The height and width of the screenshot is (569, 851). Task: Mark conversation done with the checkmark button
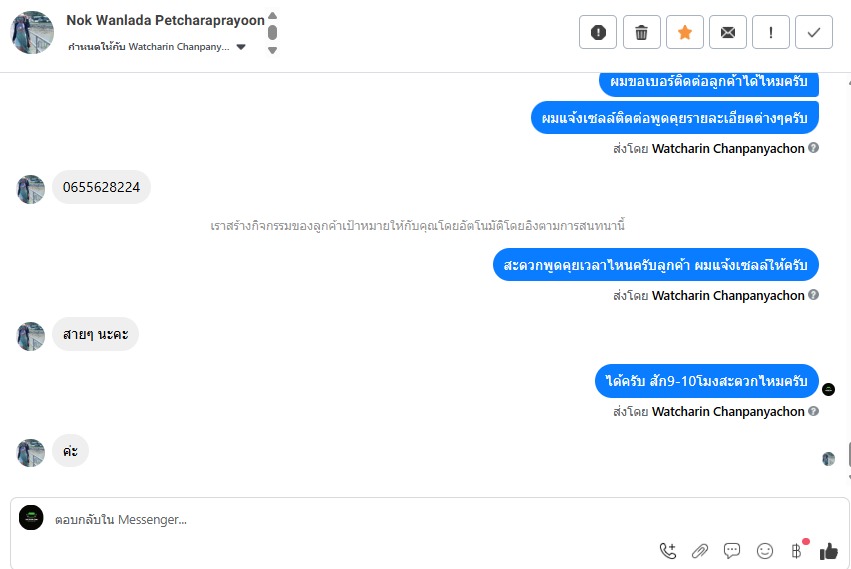814,33
